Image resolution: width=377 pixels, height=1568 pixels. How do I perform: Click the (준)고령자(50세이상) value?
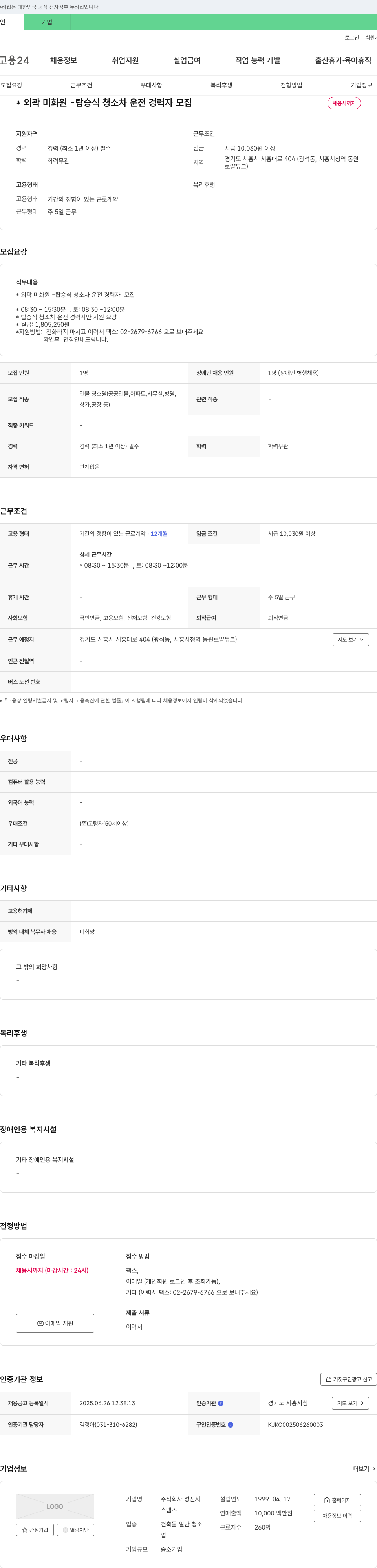[104, 824]
